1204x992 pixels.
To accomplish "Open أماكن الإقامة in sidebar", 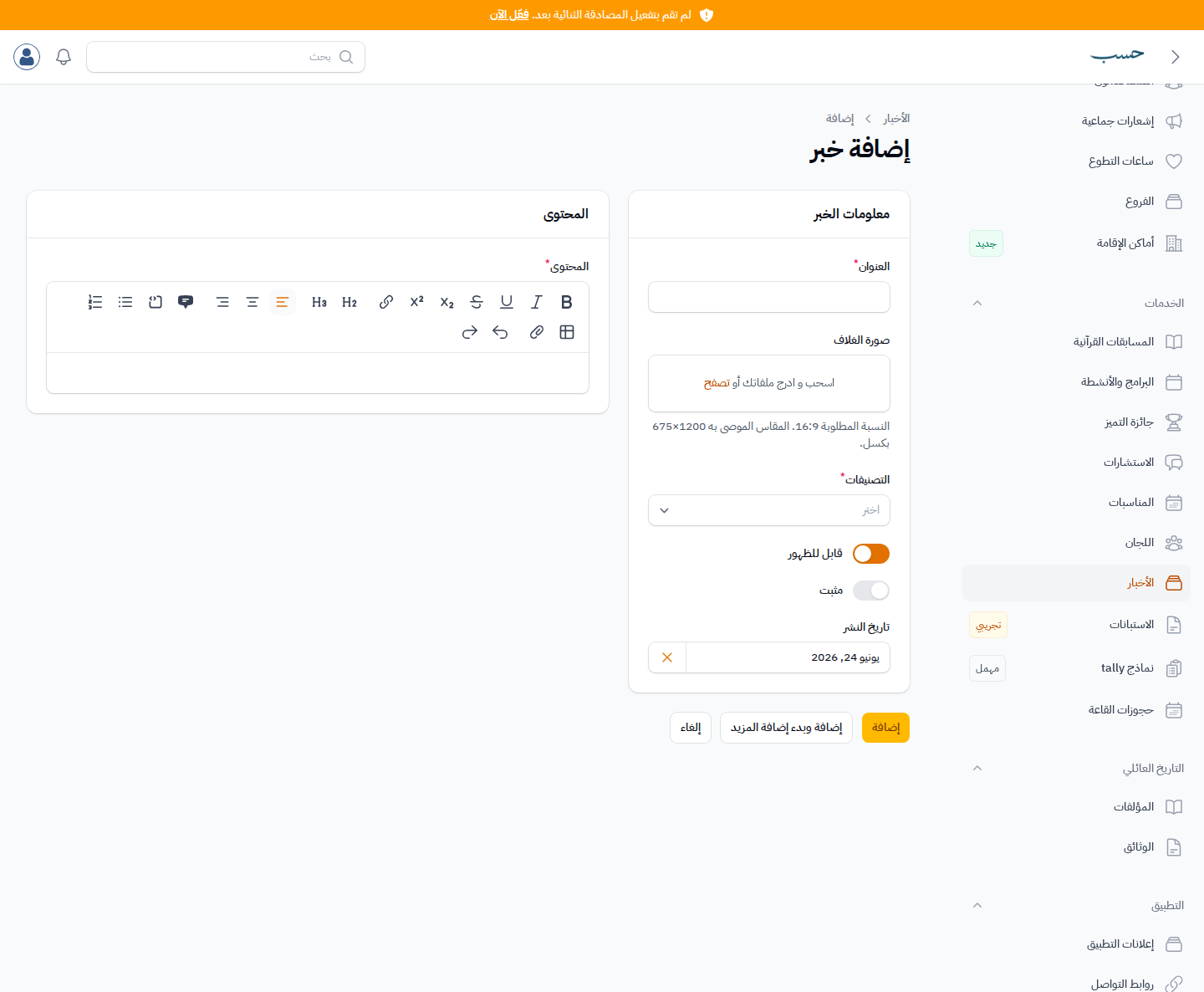I will pos(1076,243).
